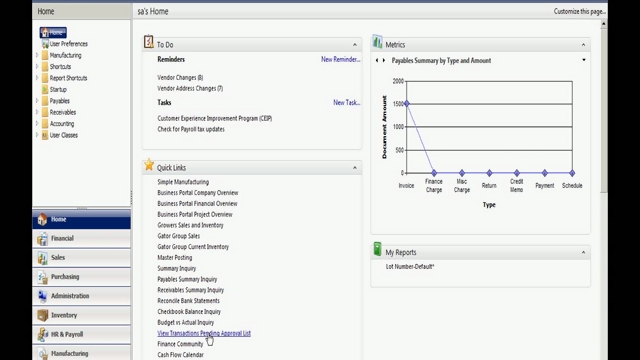Open Reconcile Bank Statements quick link
This screenshot has width=640, height=360.
(189, 301)
